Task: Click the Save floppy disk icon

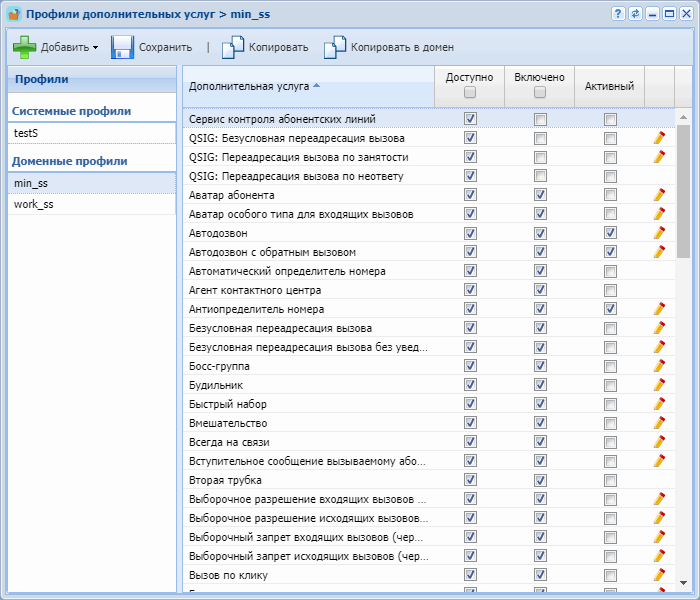Action: (122, 47)
